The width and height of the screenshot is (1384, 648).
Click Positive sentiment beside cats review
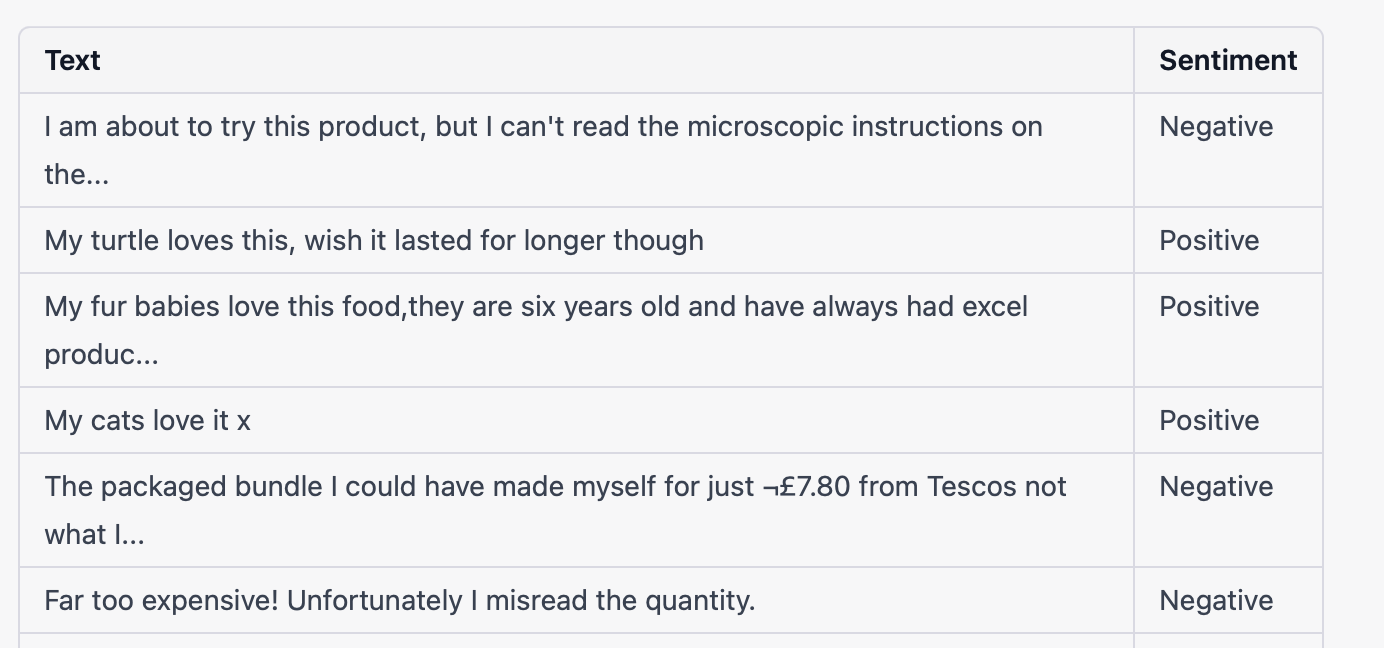1209,421
